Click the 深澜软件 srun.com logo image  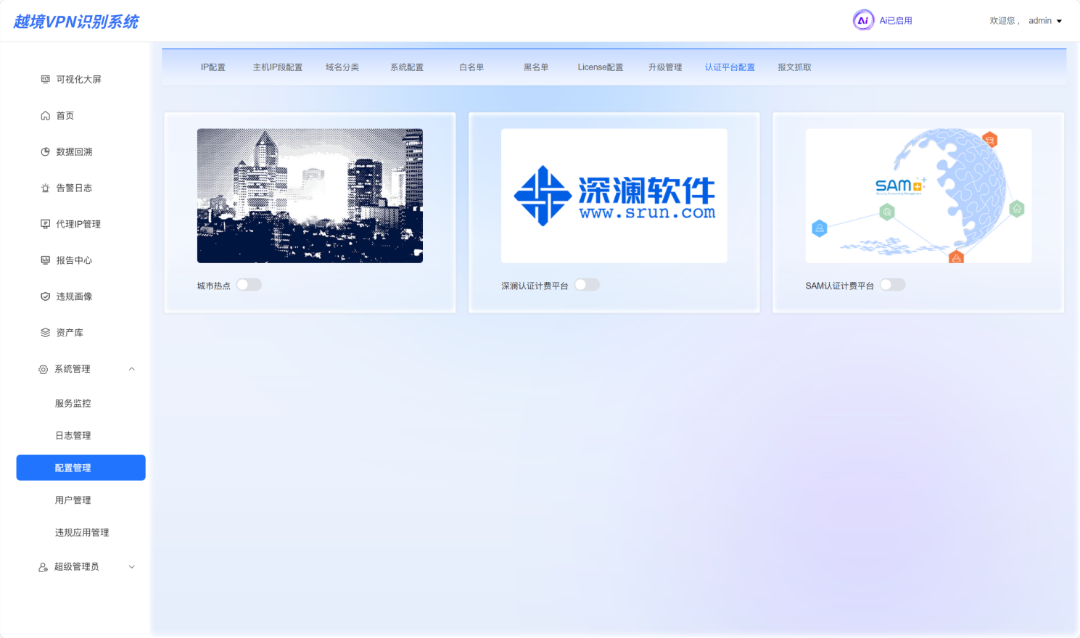[x=614, y=196]
